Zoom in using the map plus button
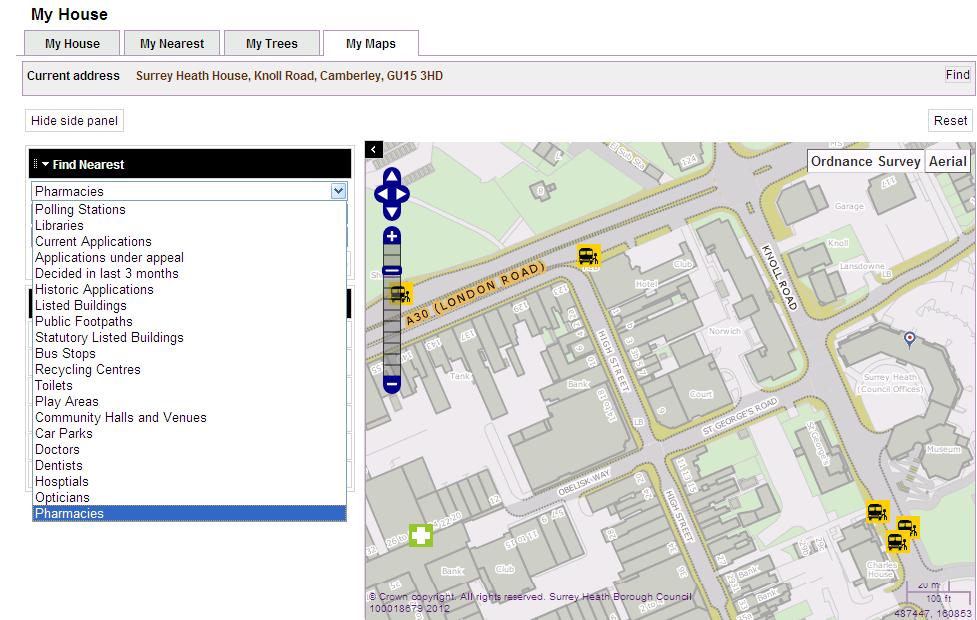The image size is (977, 620). [x=392, y=236]
